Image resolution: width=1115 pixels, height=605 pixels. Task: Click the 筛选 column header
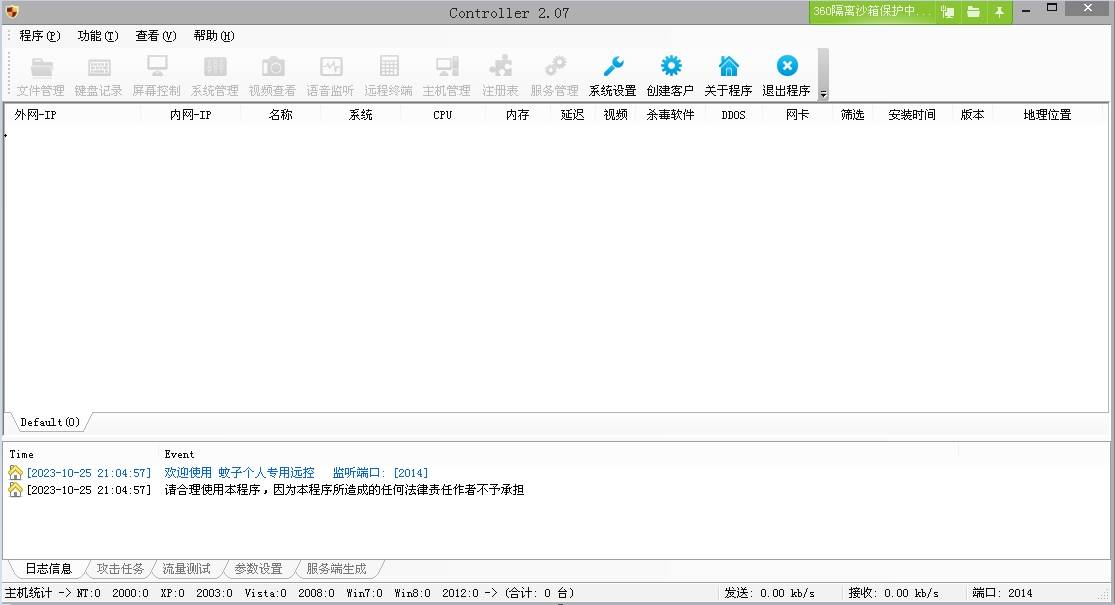tap(853, 114)
